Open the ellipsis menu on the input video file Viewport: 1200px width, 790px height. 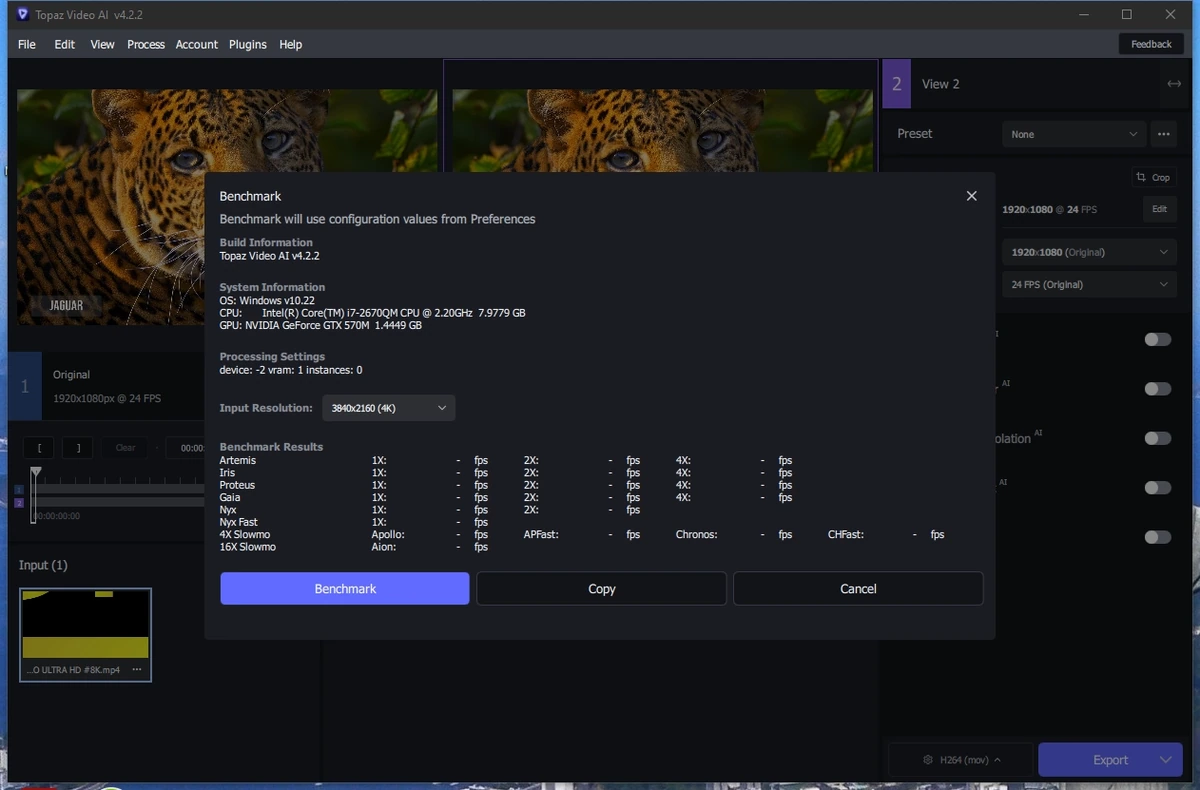137,670
